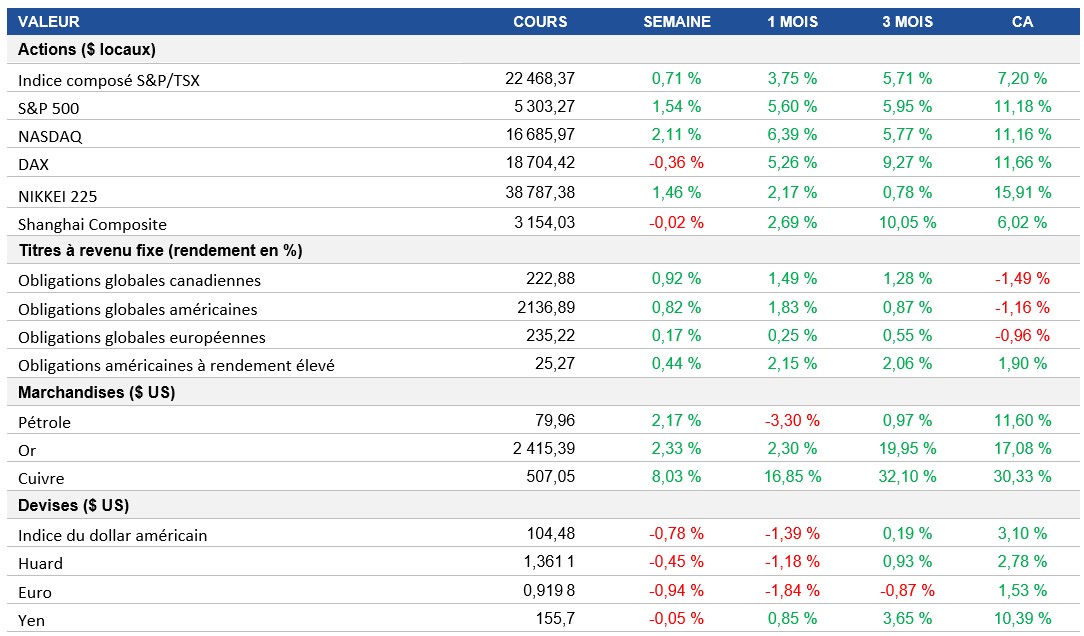
Task: Click the Pétrole 1 month value -3,30 %
Action: pos(792,420)
